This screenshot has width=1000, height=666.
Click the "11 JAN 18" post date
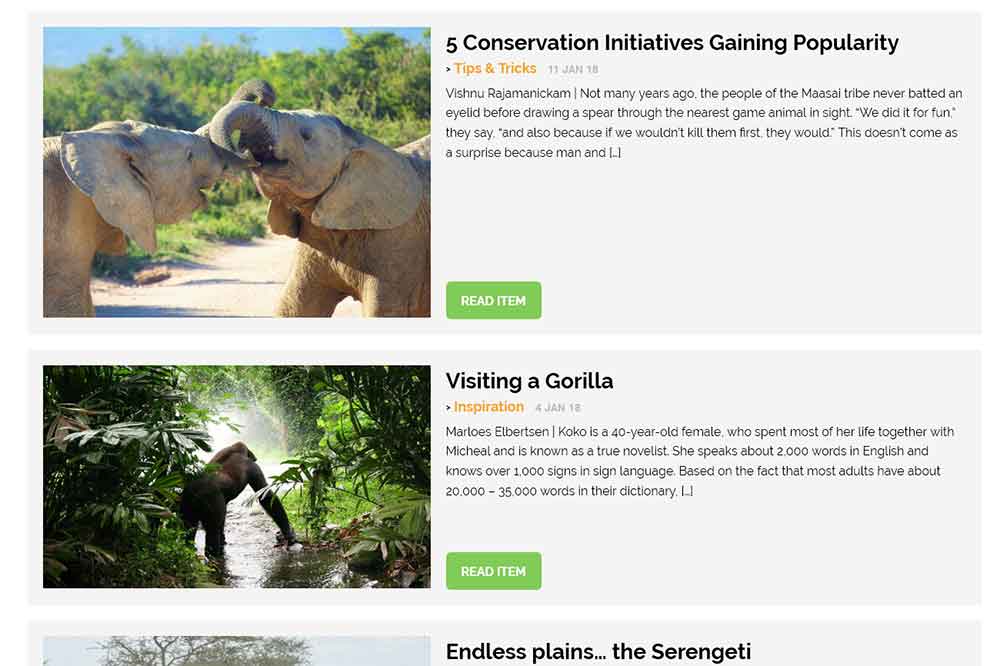tap(573, 70)
